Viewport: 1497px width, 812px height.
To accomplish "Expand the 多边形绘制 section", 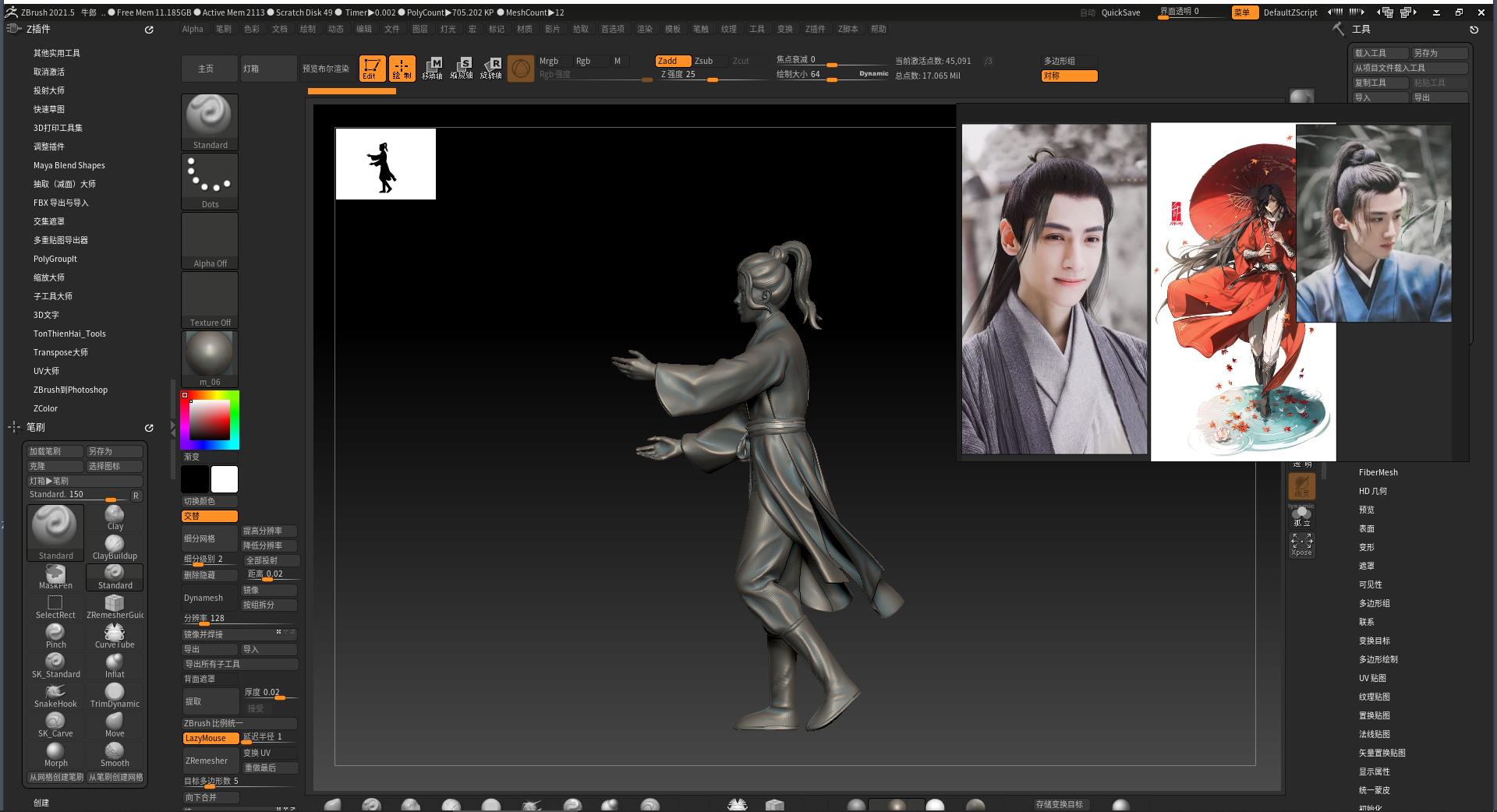I will 1378,659.
